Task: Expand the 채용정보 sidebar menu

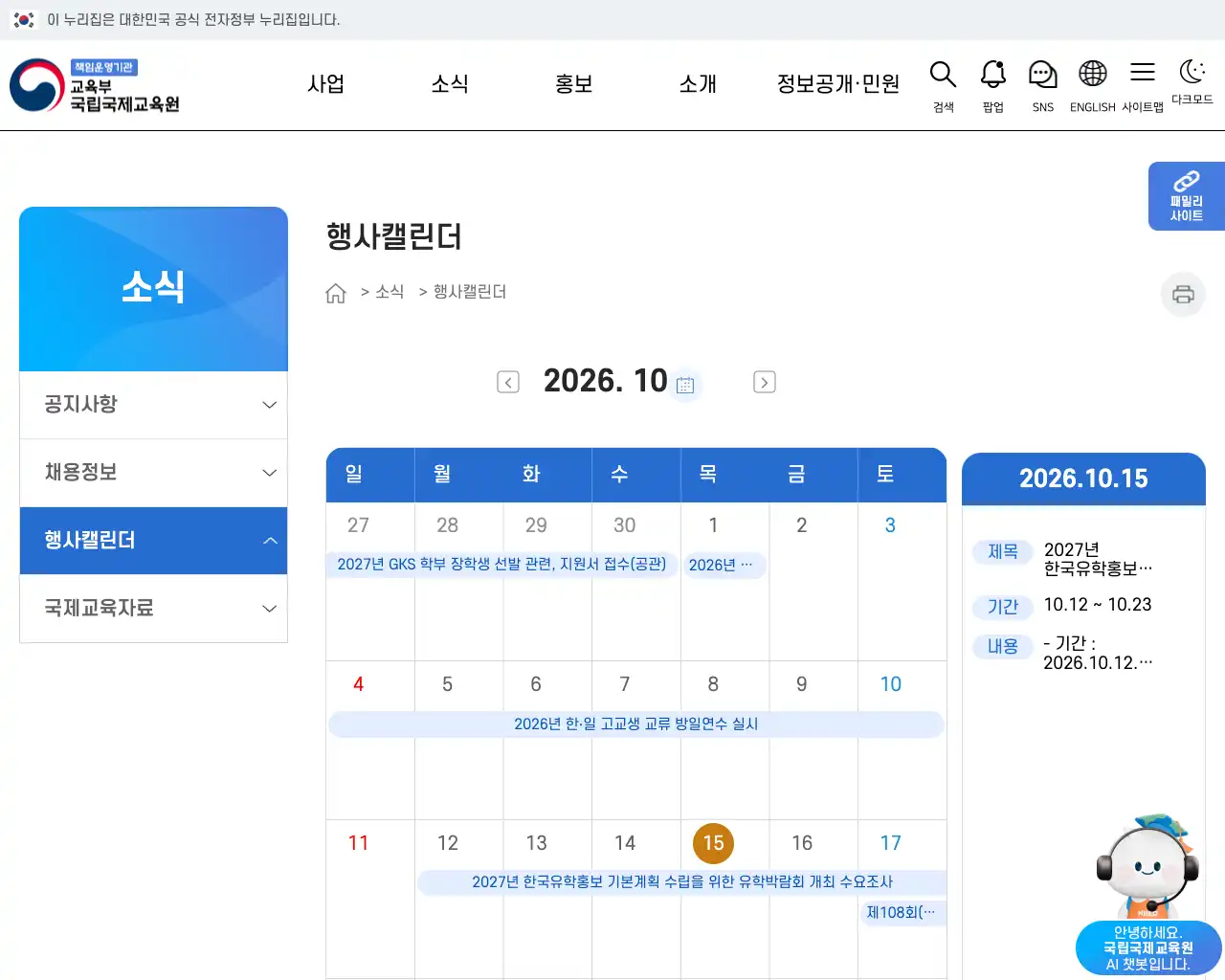Action: pos(154,473)
